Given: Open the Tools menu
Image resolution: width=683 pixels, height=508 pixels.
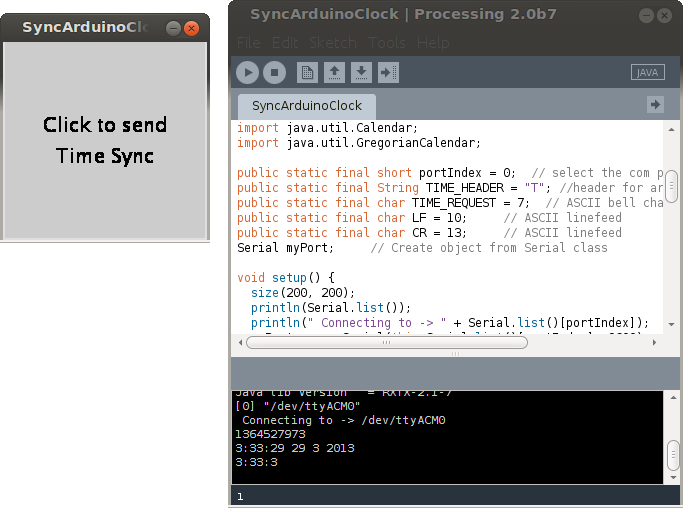Looking at the screenshot, I should tap(387, 43).
